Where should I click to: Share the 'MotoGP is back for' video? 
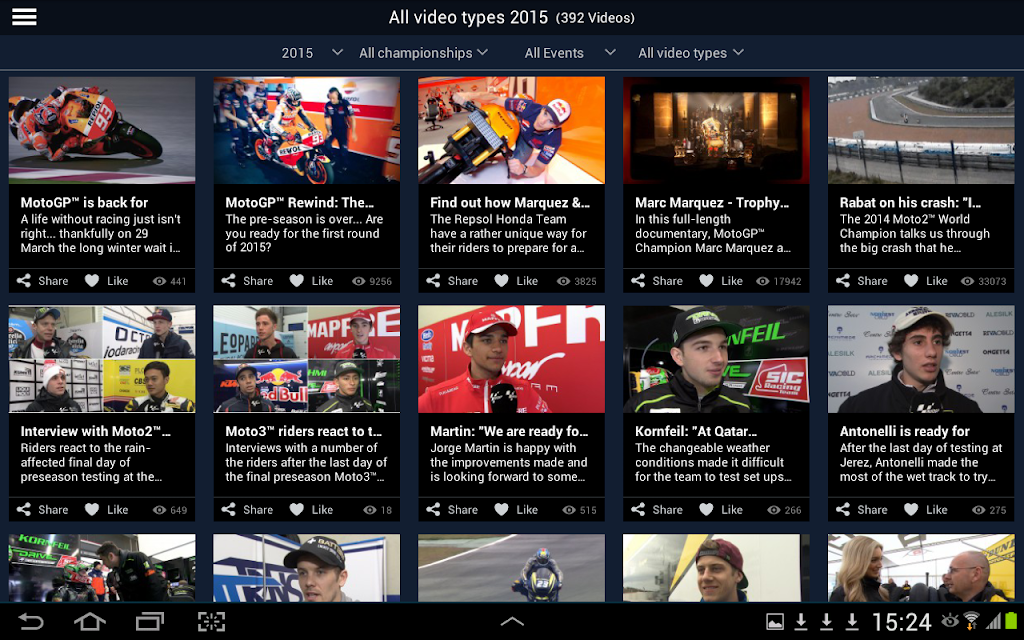coord(42,281)
